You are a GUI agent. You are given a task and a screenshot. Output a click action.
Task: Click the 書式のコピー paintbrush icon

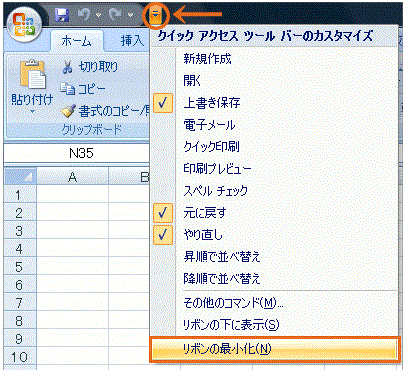[68, 111]
